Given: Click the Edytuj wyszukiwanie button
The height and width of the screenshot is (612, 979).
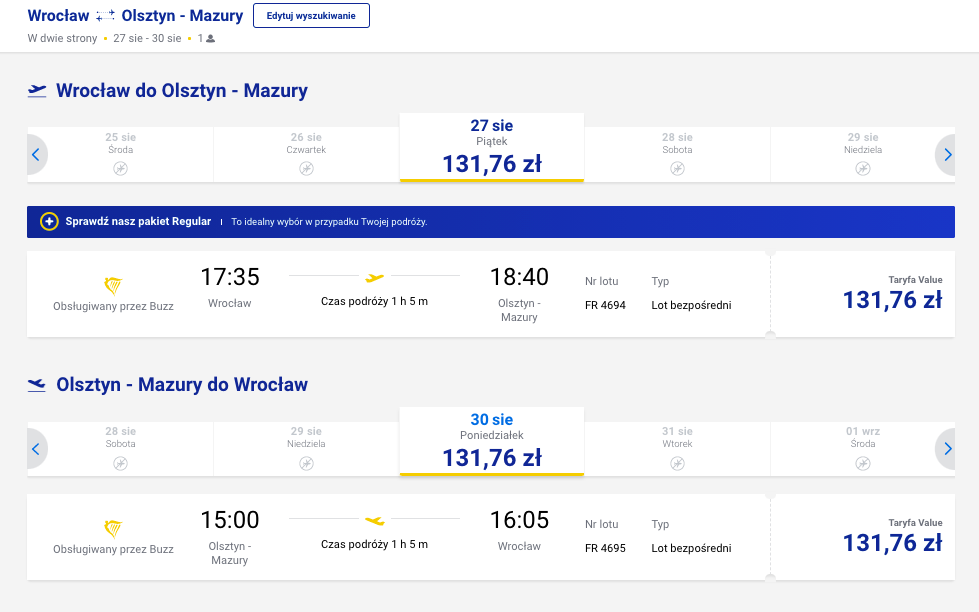Looking at the screenshot, I should 311,16.
